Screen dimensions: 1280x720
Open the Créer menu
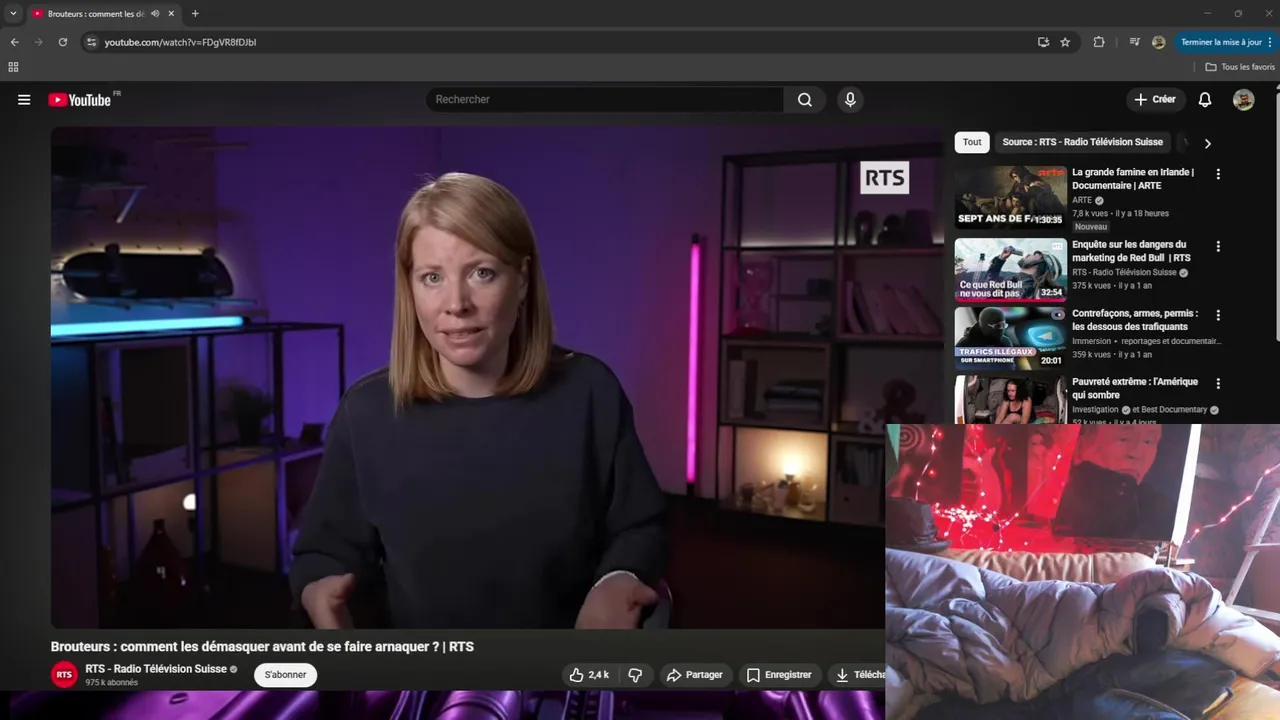coord(1155,100)
